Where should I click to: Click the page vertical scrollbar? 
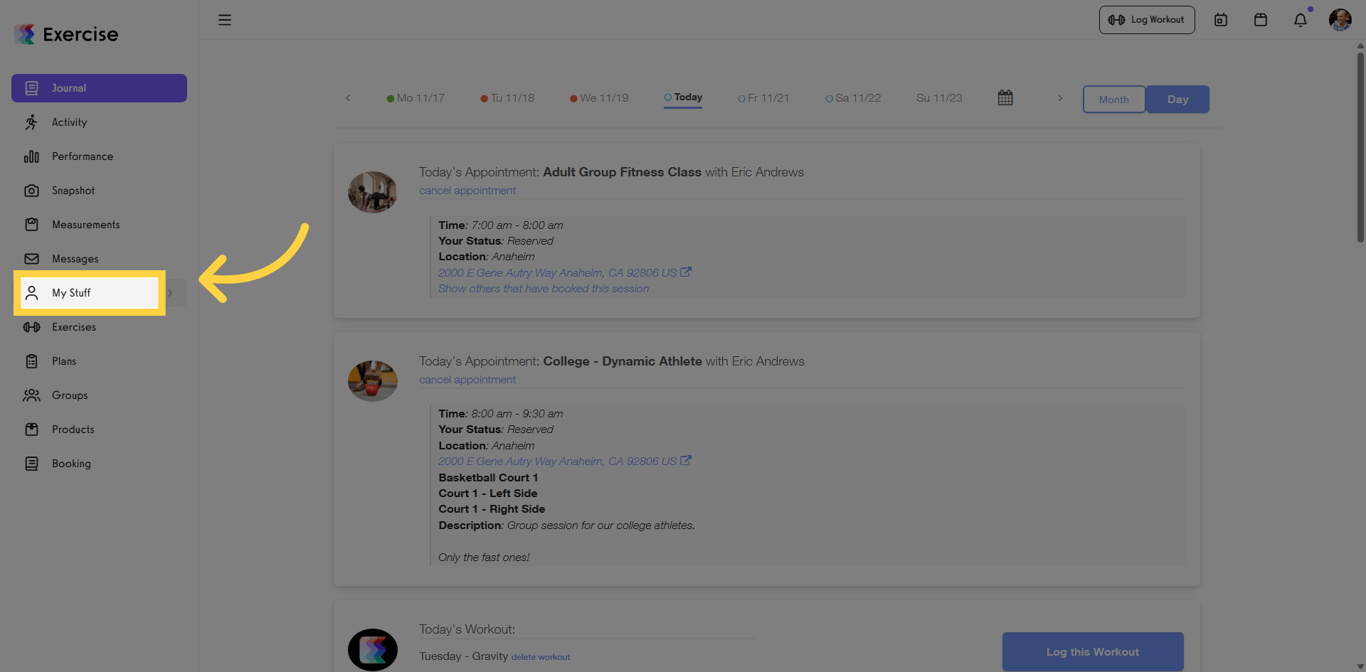1360,145
